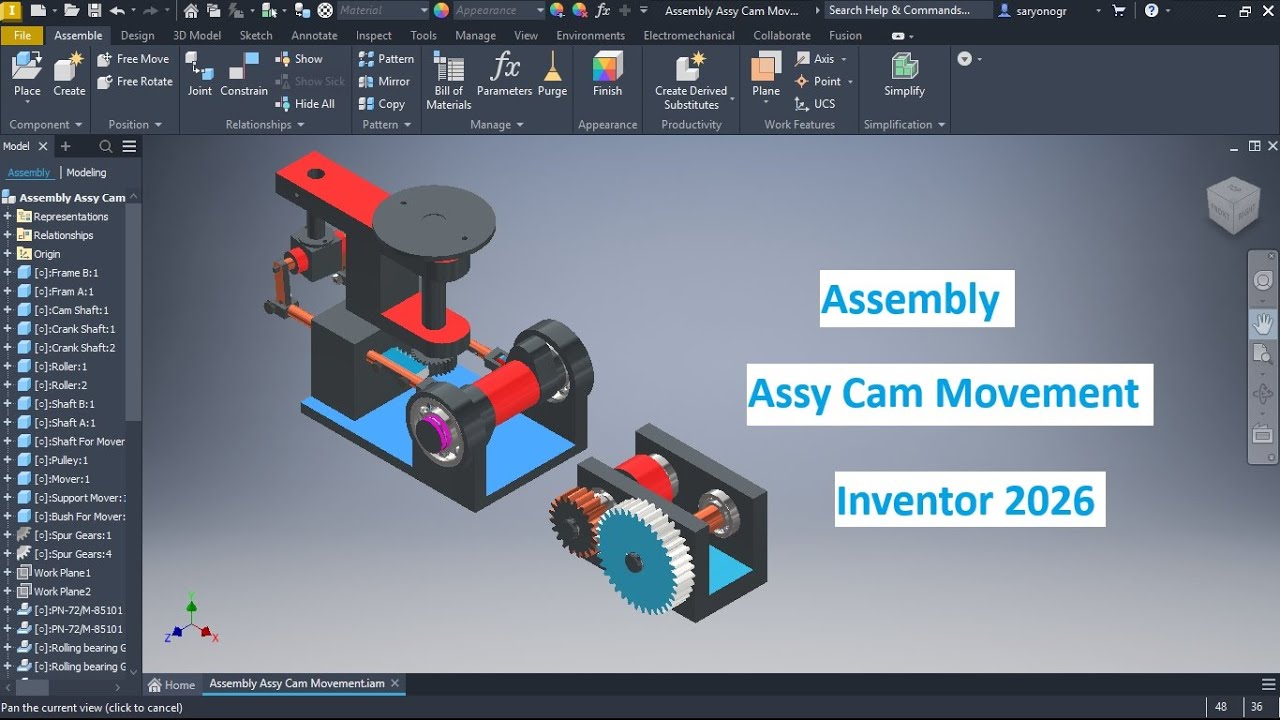Click the Mirror component tool
Screen dimensions: 1280x720
click(384, 82)
